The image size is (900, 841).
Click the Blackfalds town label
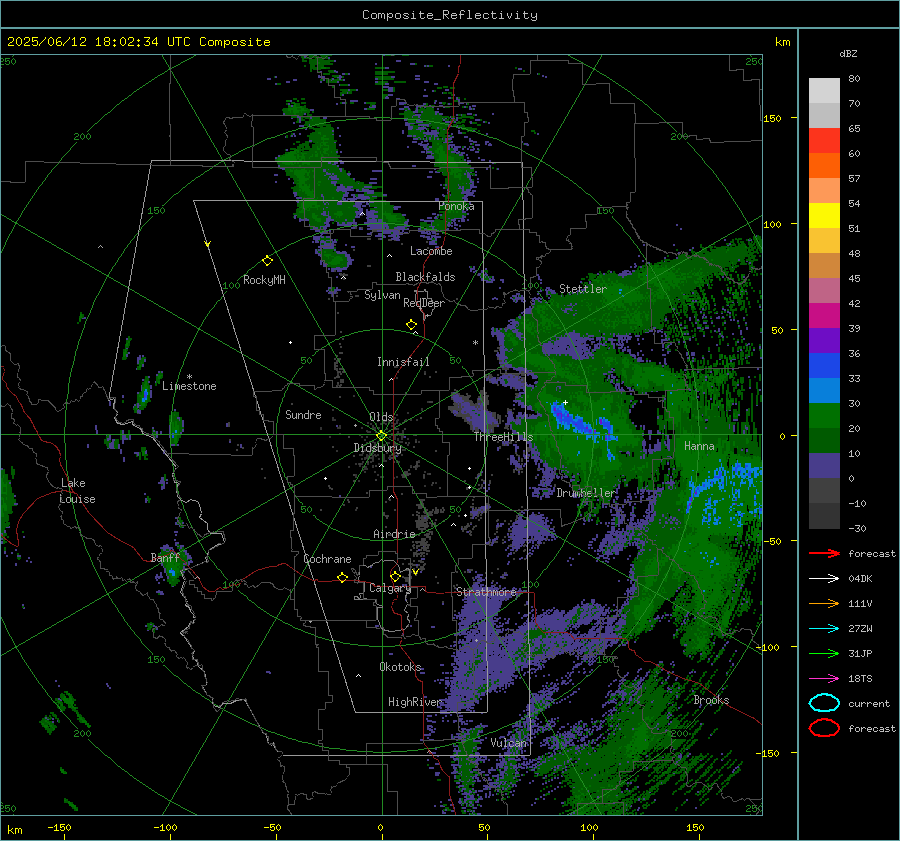click(425, 277)
